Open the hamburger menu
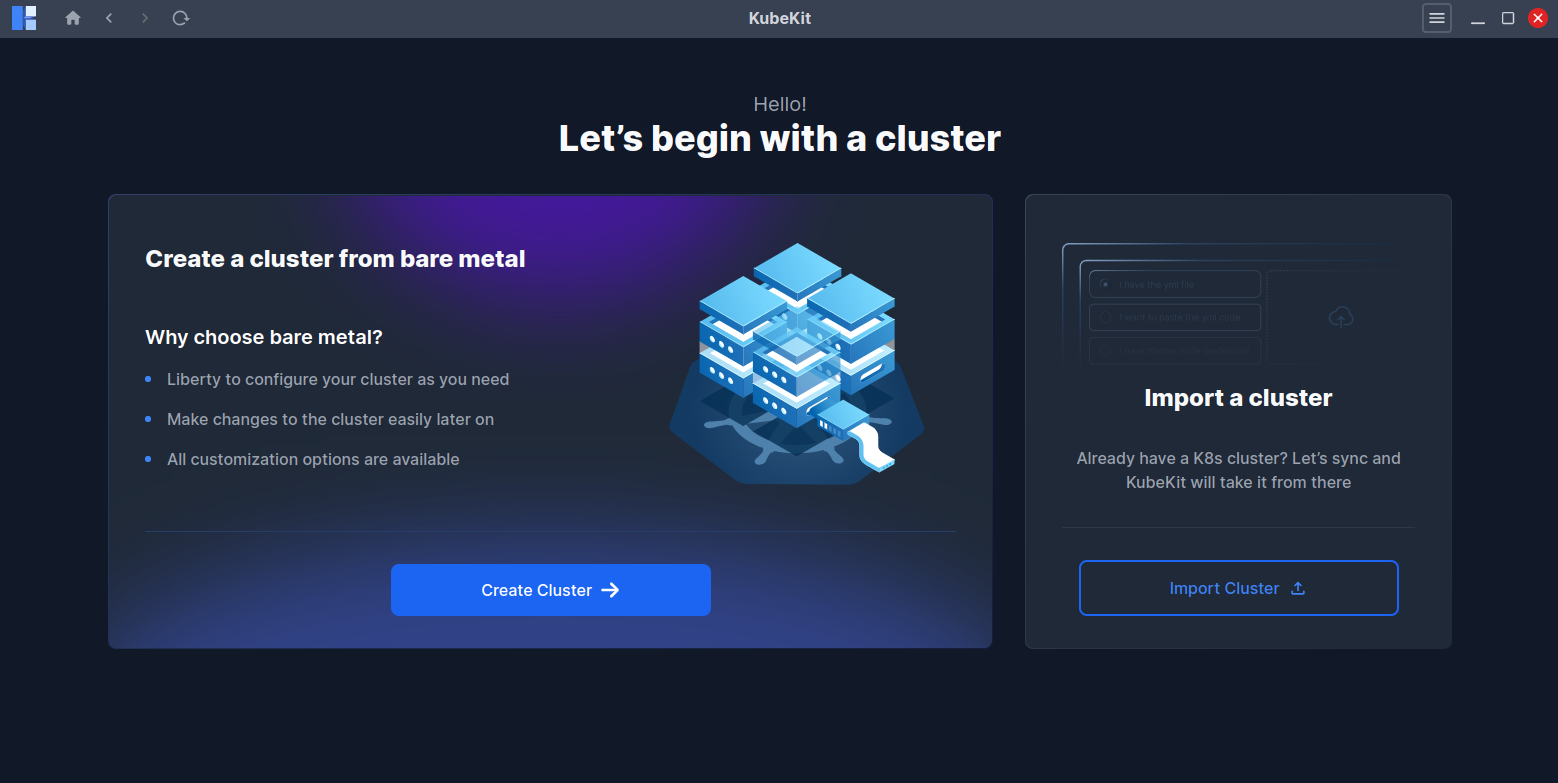Screen dimensions: 1558x783 pos(1436,17)
